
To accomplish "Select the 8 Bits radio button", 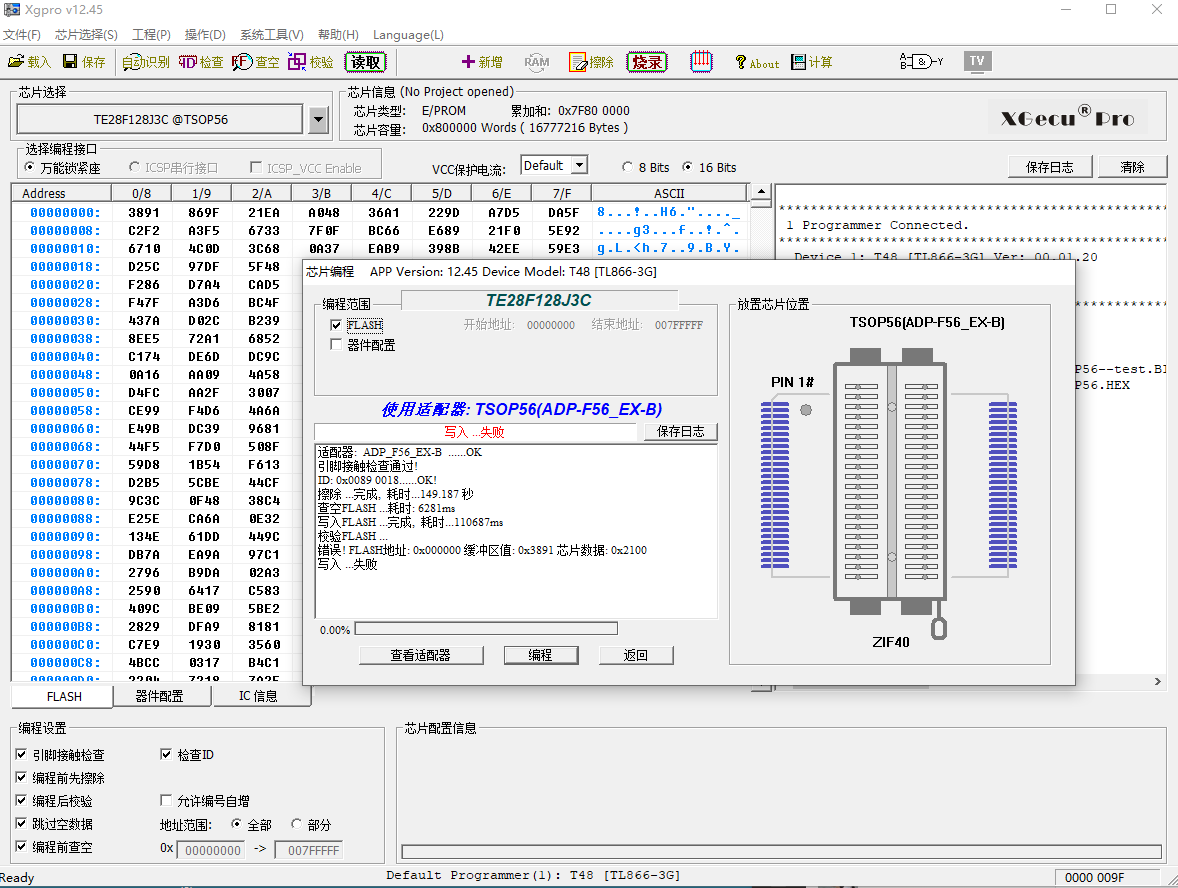I will point(627,167).
